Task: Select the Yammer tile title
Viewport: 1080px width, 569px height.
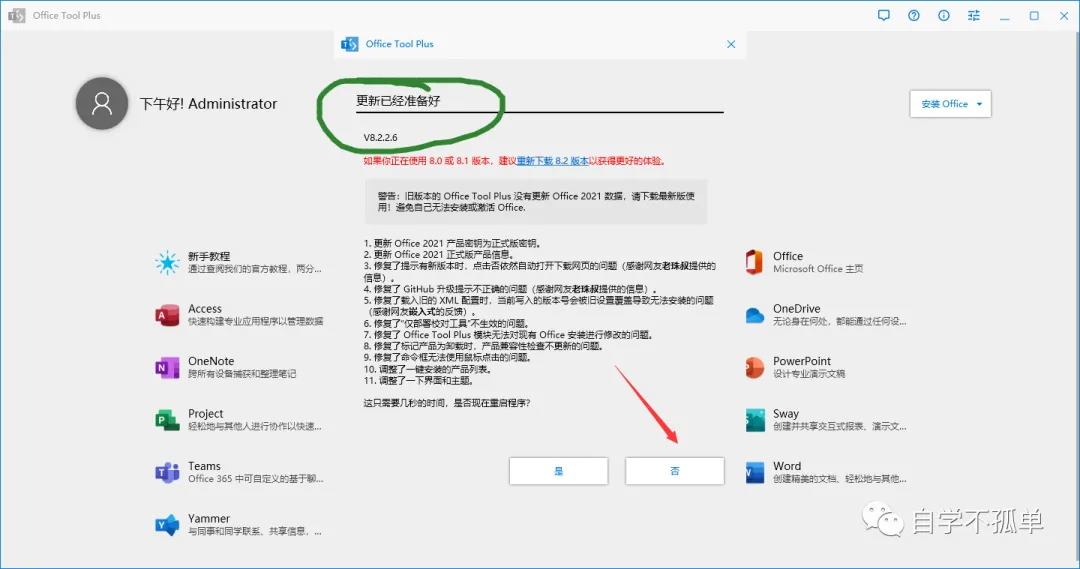Action: coord(209,519)
